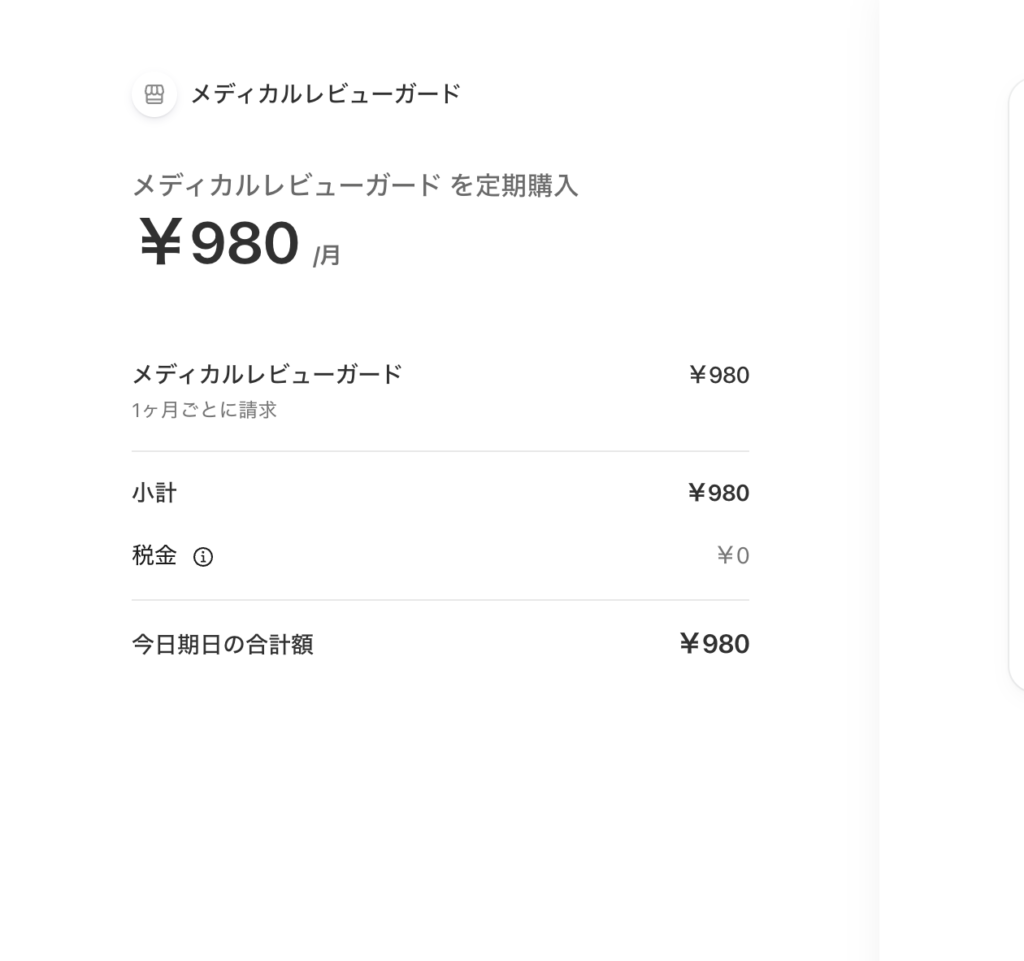The width and height of the screenshot is (1024, 961).
Task: Click the bold ¥980 total due today
Action: click(714, 644)
